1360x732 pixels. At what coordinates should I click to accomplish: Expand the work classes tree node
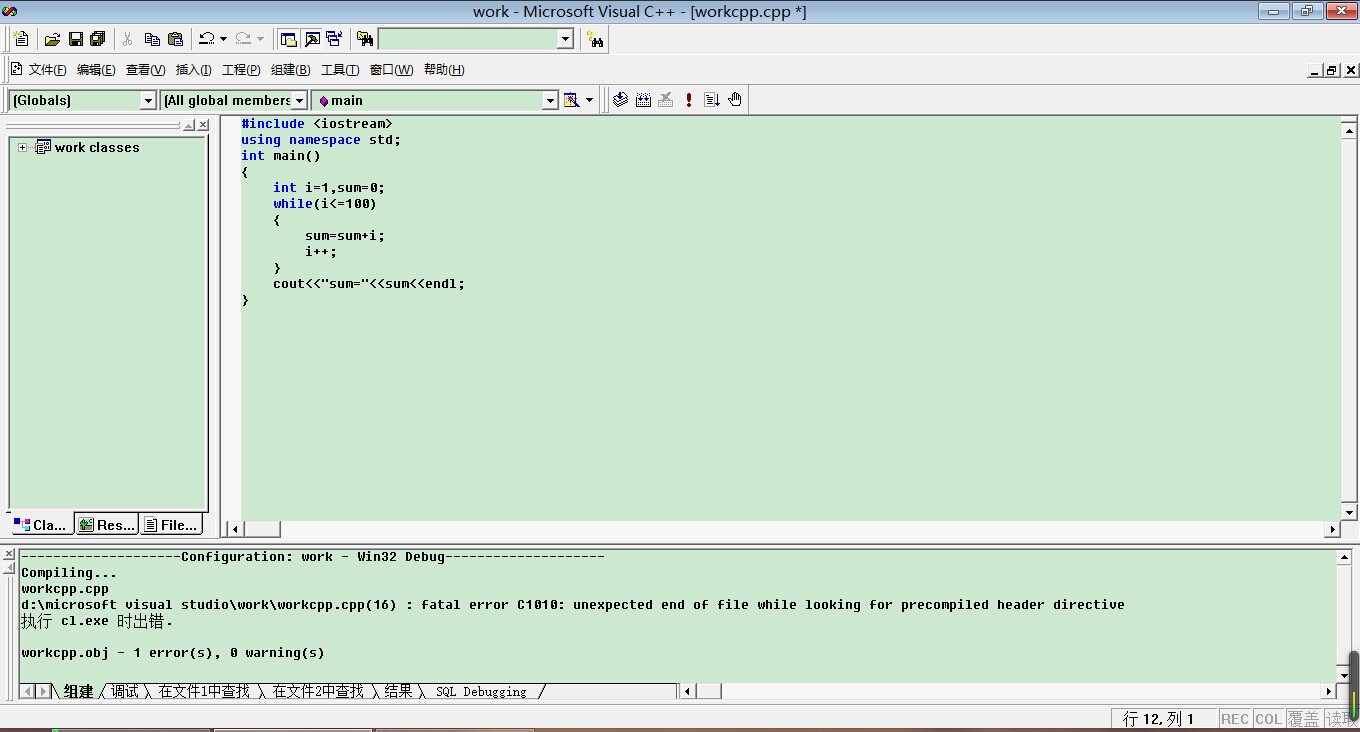coord(22,147)
